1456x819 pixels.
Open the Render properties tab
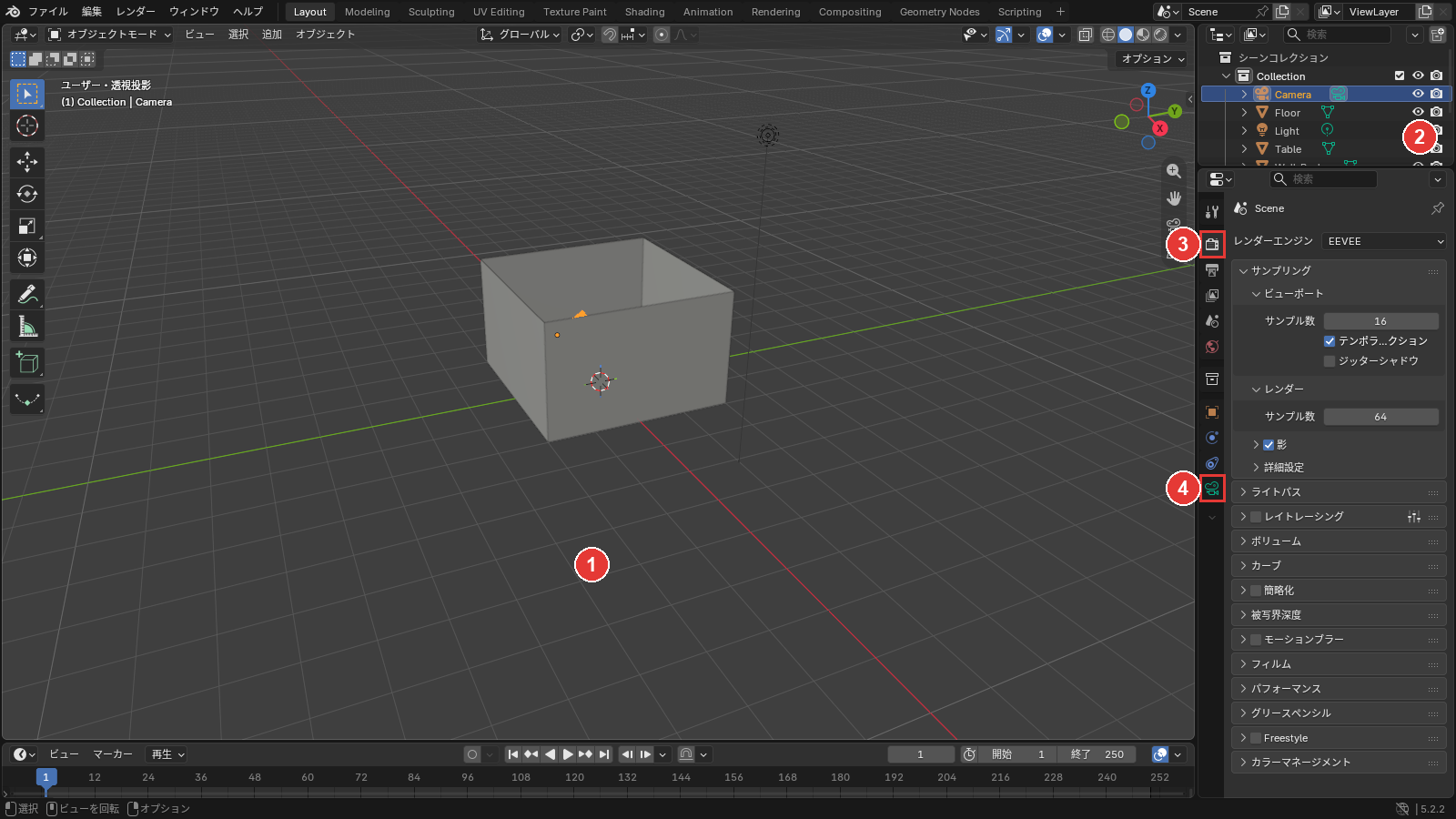(x=1212, y=244)
